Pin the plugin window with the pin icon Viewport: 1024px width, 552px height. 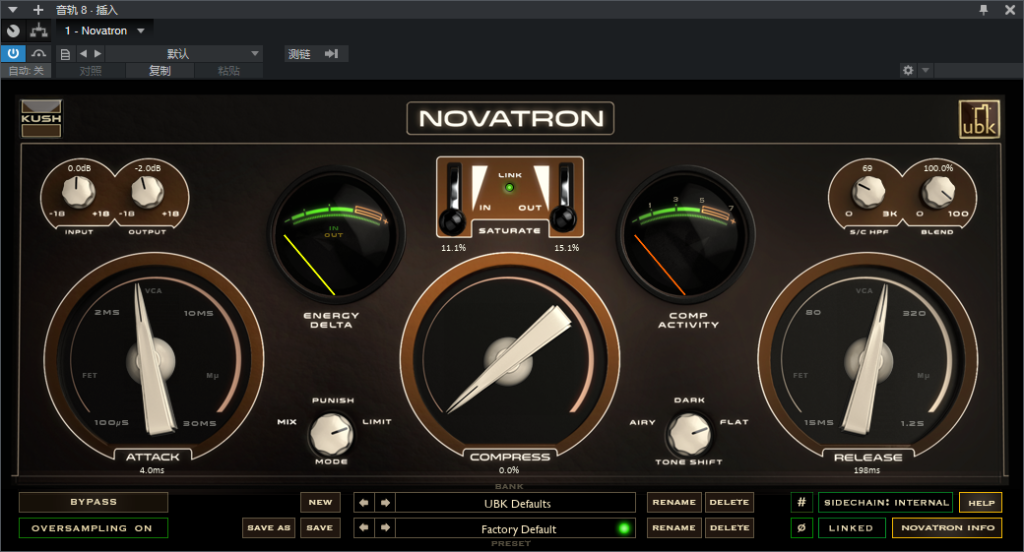point(984,10)
